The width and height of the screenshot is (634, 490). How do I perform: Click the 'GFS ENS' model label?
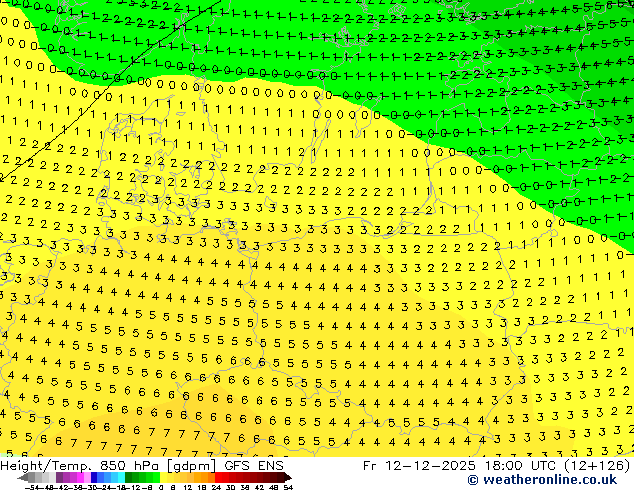pos(254,466)
